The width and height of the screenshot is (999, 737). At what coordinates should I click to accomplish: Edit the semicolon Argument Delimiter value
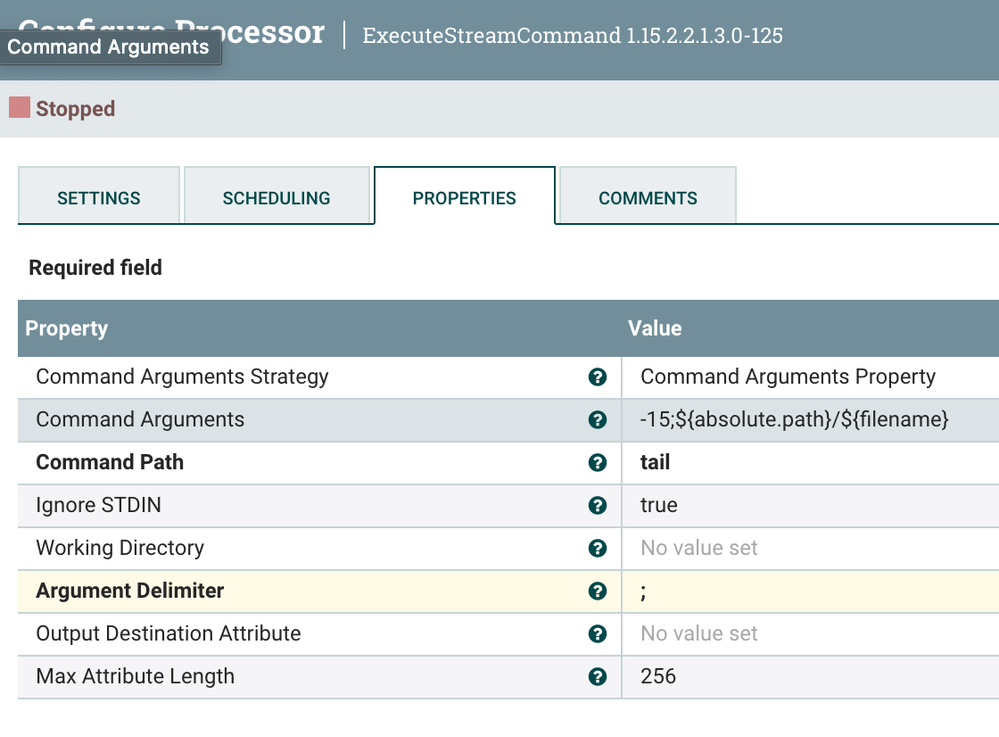point(810,592)
